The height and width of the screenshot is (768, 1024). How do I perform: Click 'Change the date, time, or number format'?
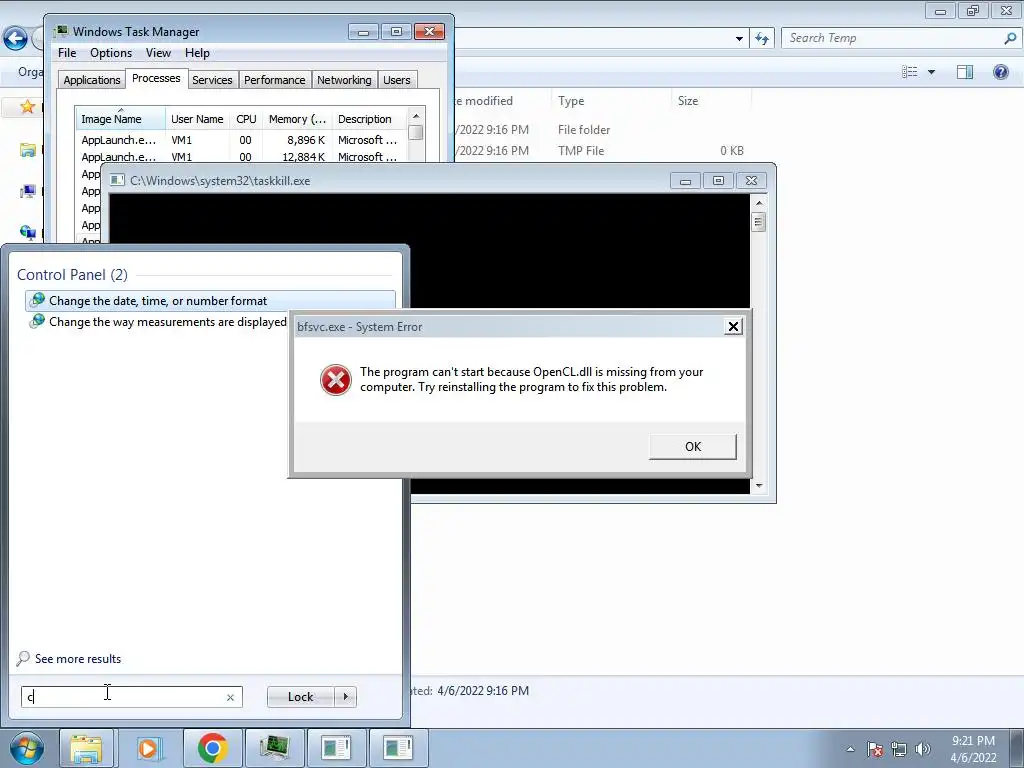pos(210,301)
